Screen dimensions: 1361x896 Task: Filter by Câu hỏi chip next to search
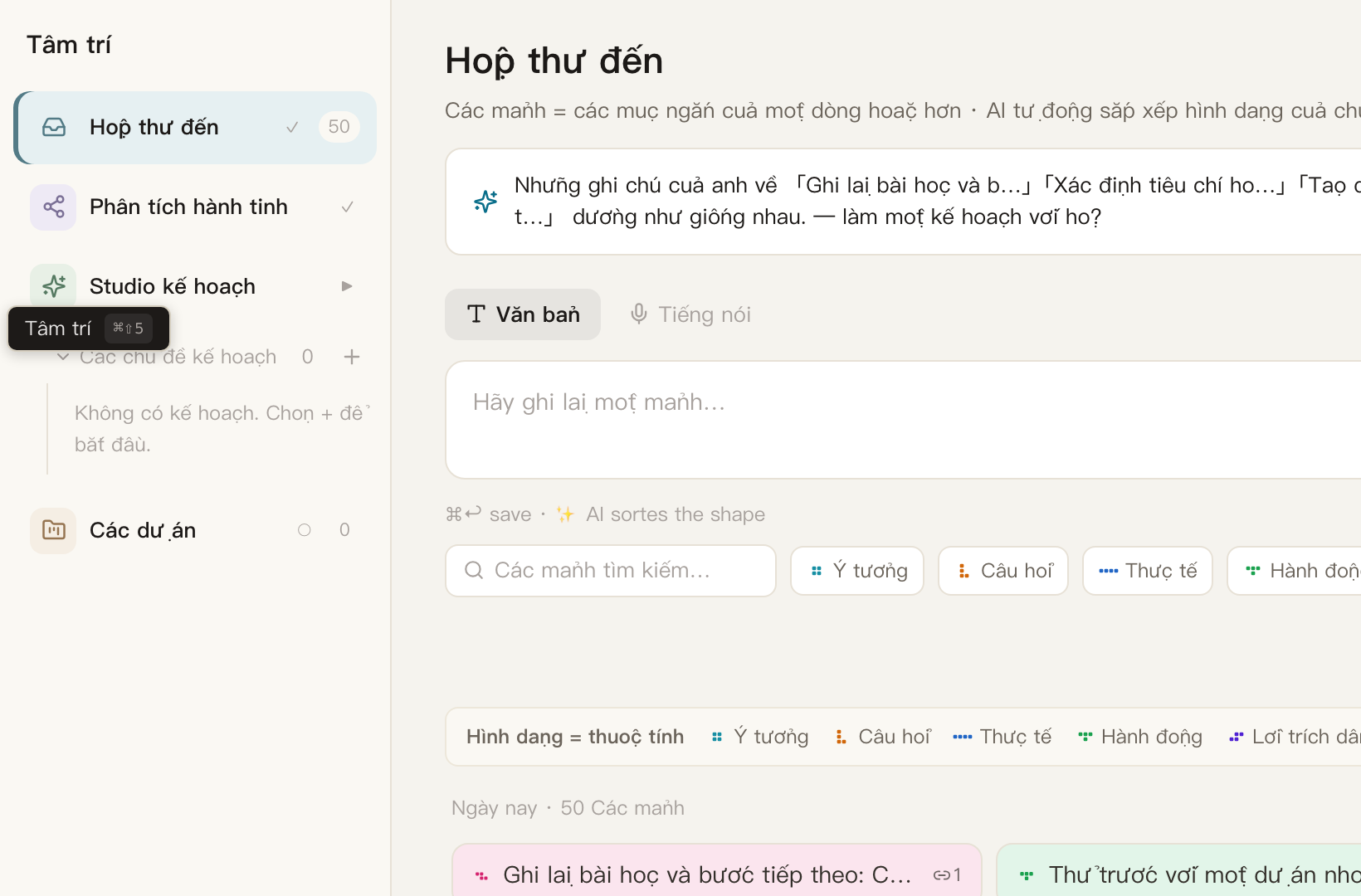(x=1003, y=571)
